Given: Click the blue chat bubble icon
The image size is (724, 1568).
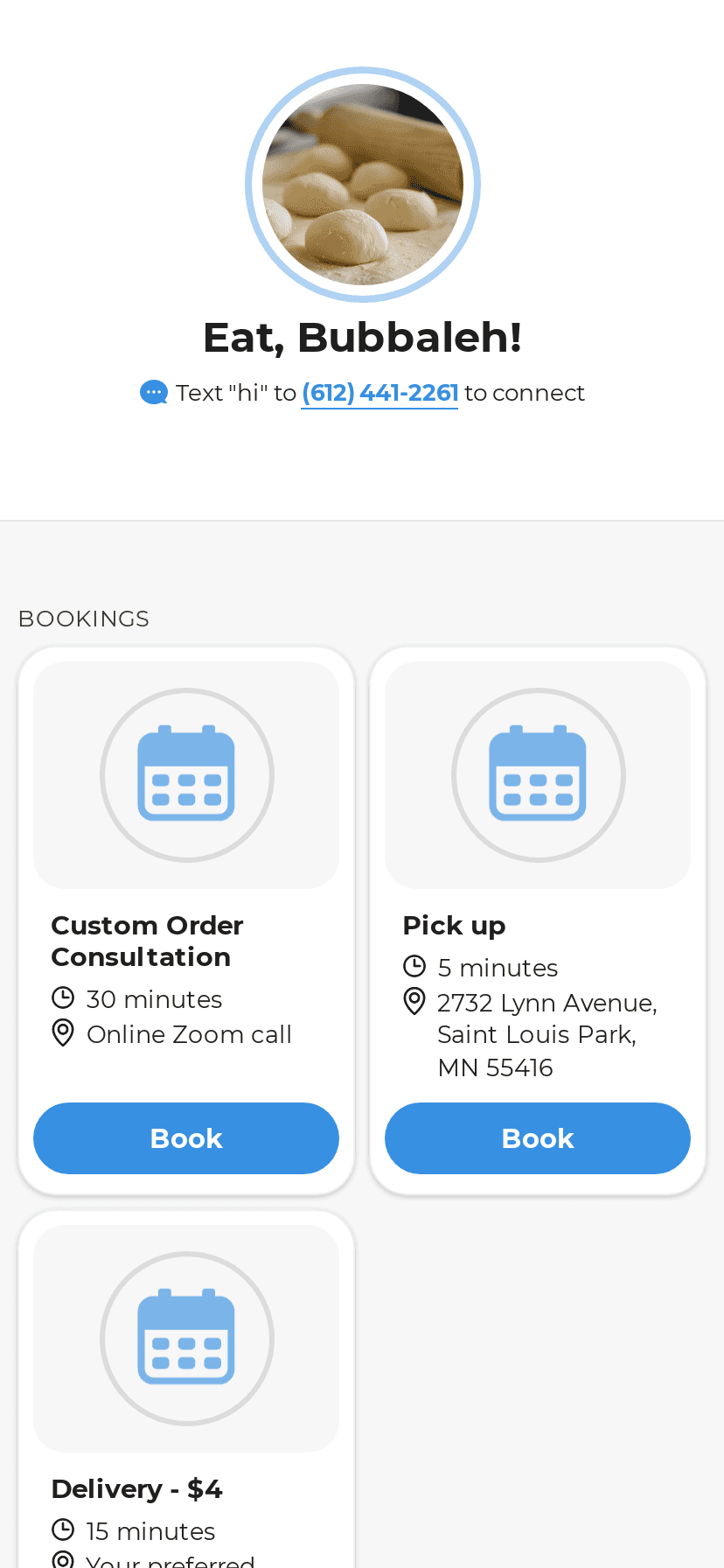Looking at the screenshot, I should (x=153, y=393).
